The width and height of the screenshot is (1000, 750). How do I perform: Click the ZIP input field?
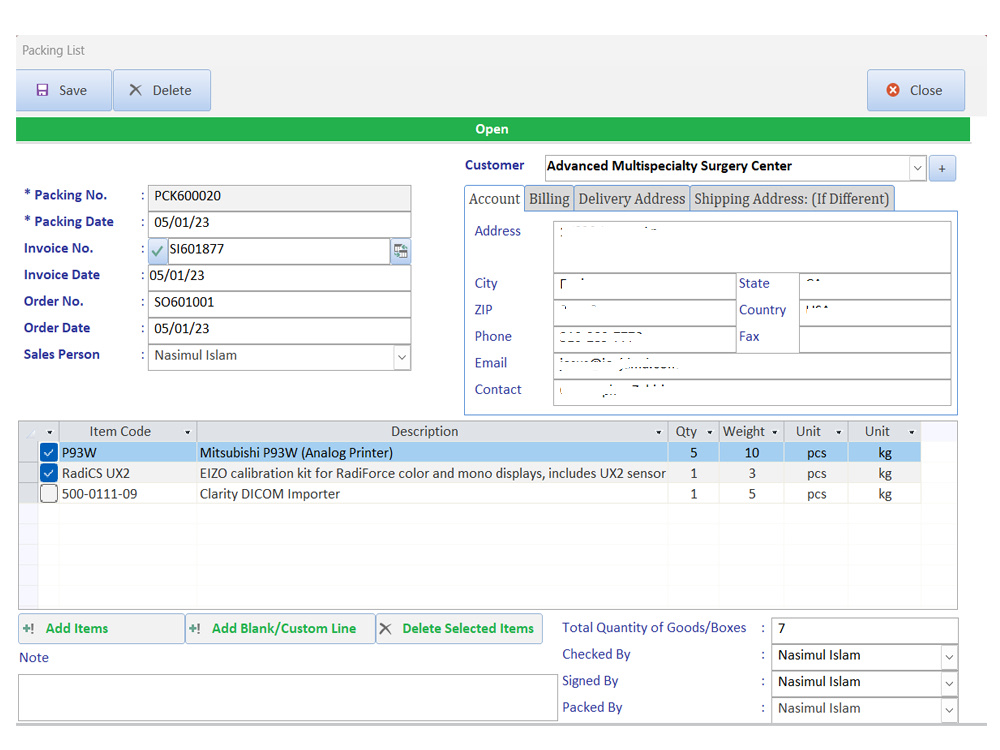coord(644,312)
